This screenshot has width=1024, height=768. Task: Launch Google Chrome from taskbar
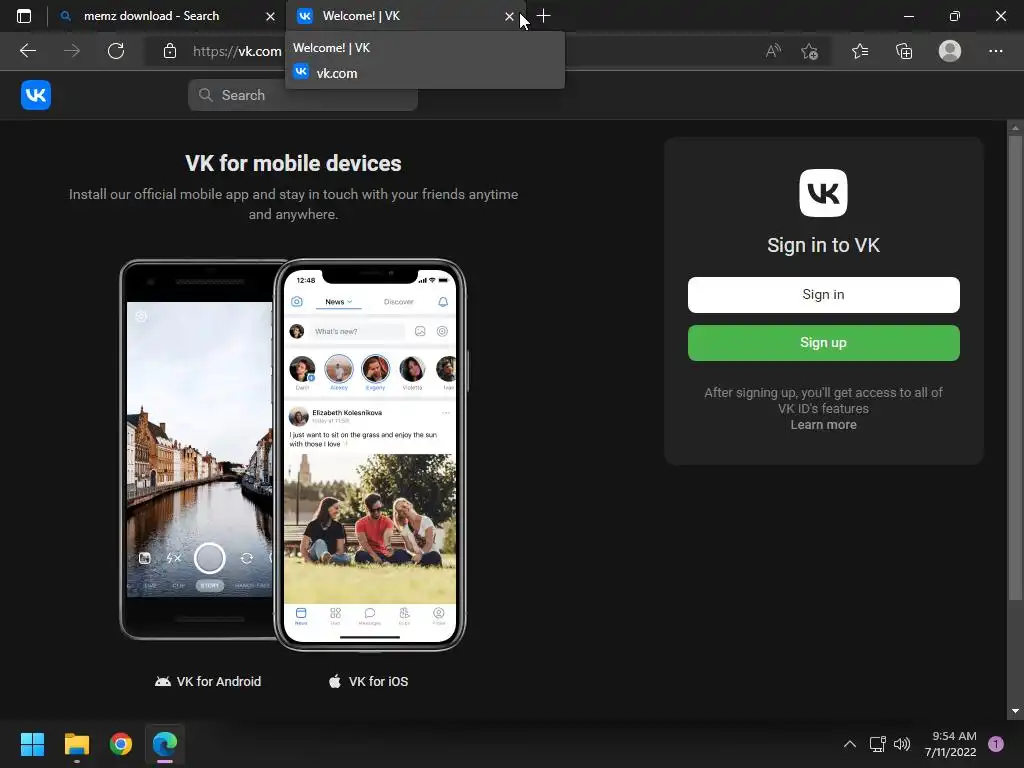pos(121,744)
